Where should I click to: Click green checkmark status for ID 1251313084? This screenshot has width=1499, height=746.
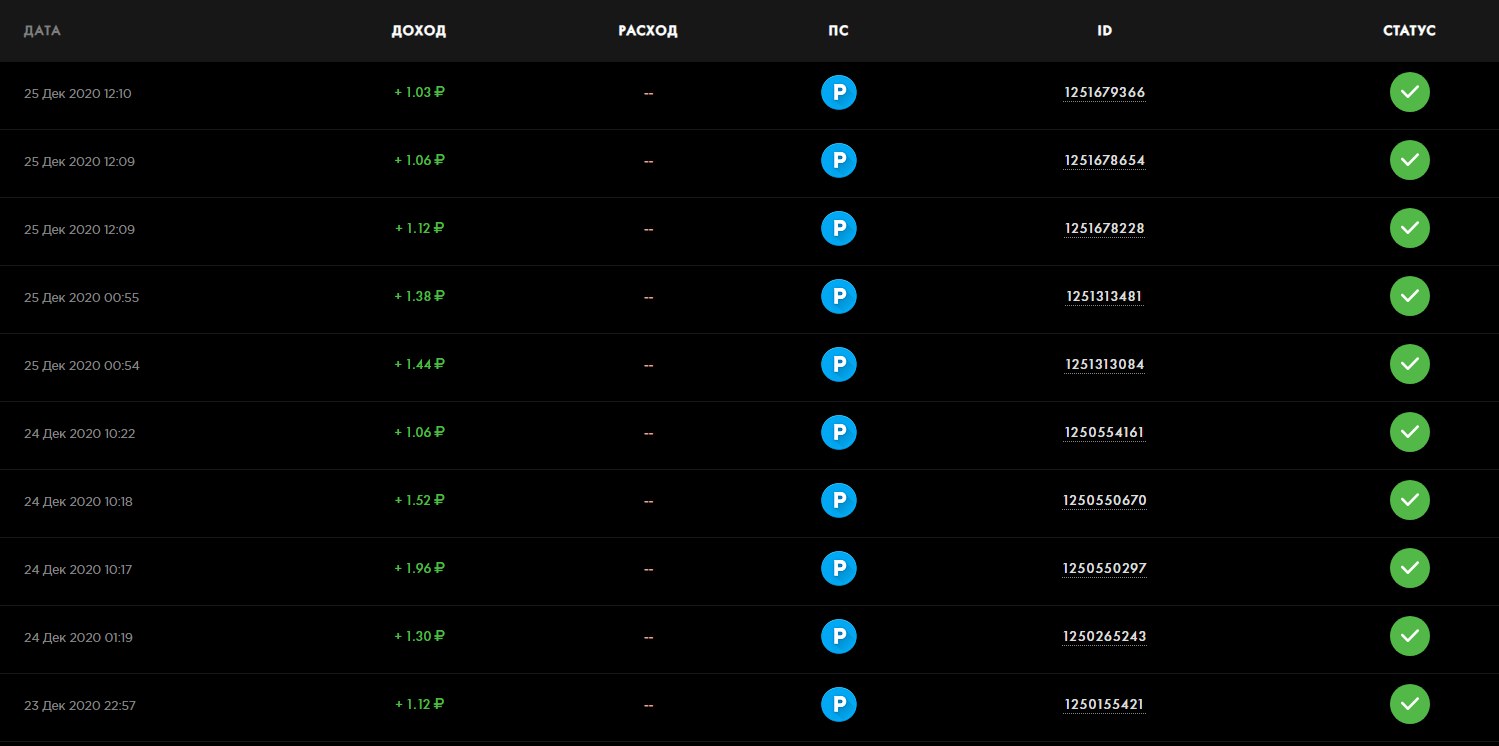click(1410, 364)
